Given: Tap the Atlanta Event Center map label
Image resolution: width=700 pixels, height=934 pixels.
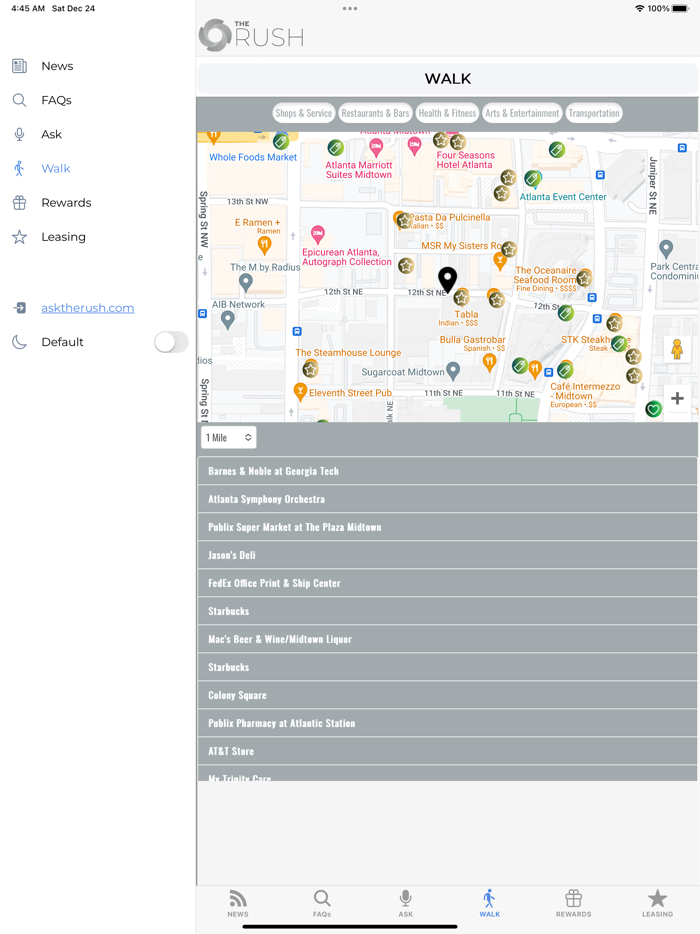Looking at the screenshot, I should click(x=563, y=197).
